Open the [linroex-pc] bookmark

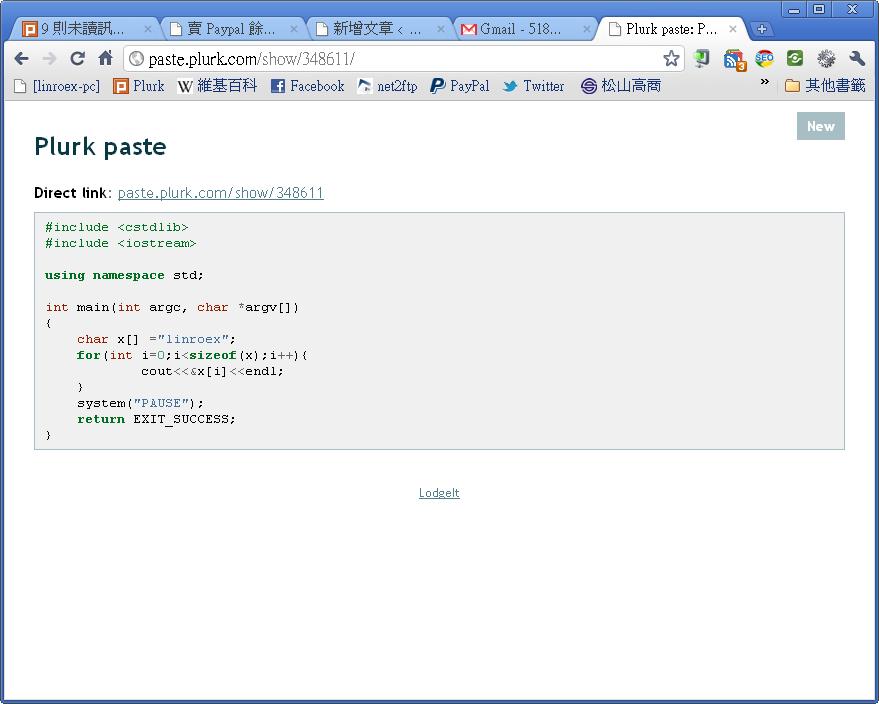(57, 86)
